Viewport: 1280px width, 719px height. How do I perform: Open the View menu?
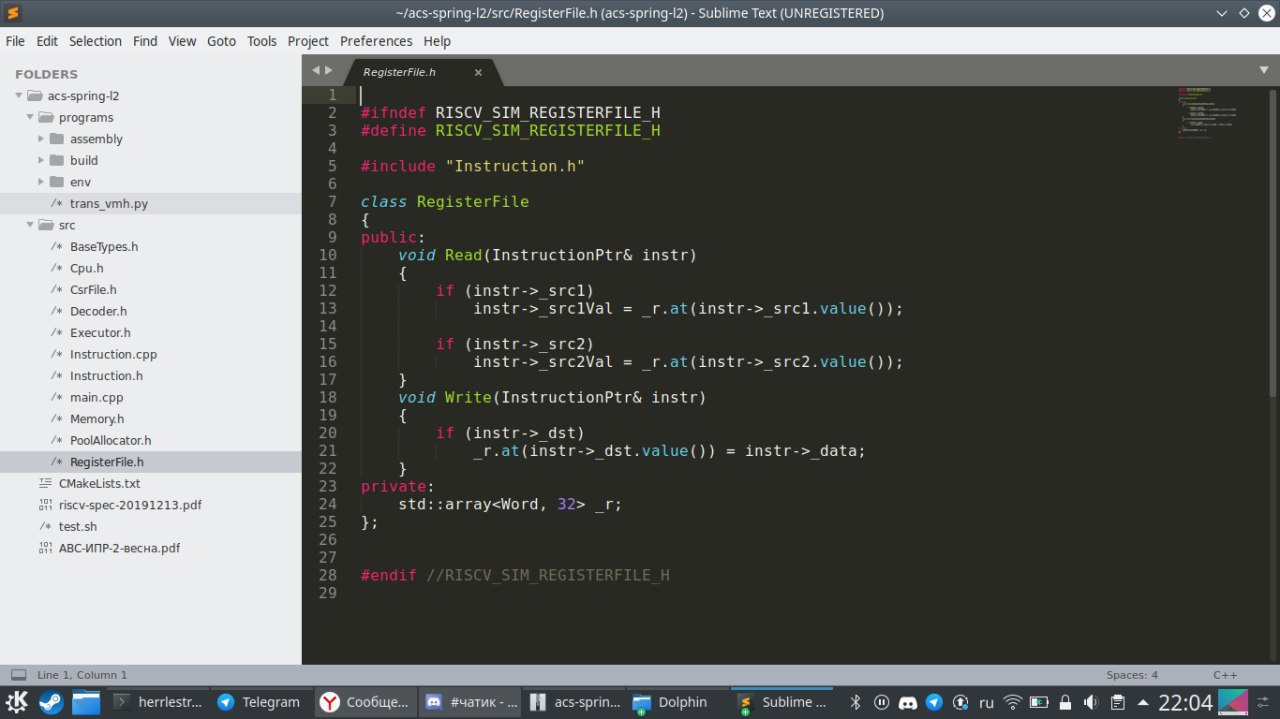click(x=182, y=41)
